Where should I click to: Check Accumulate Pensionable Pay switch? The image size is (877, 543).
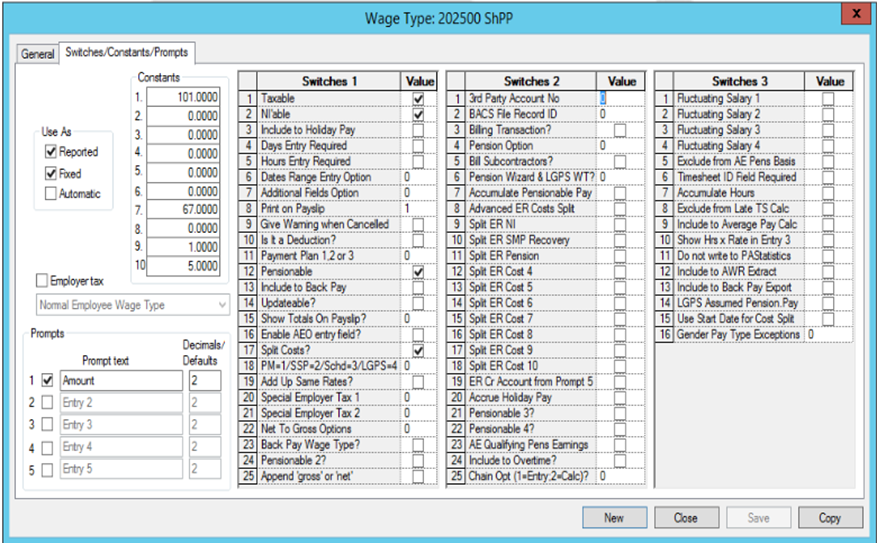tap(620, 193)
